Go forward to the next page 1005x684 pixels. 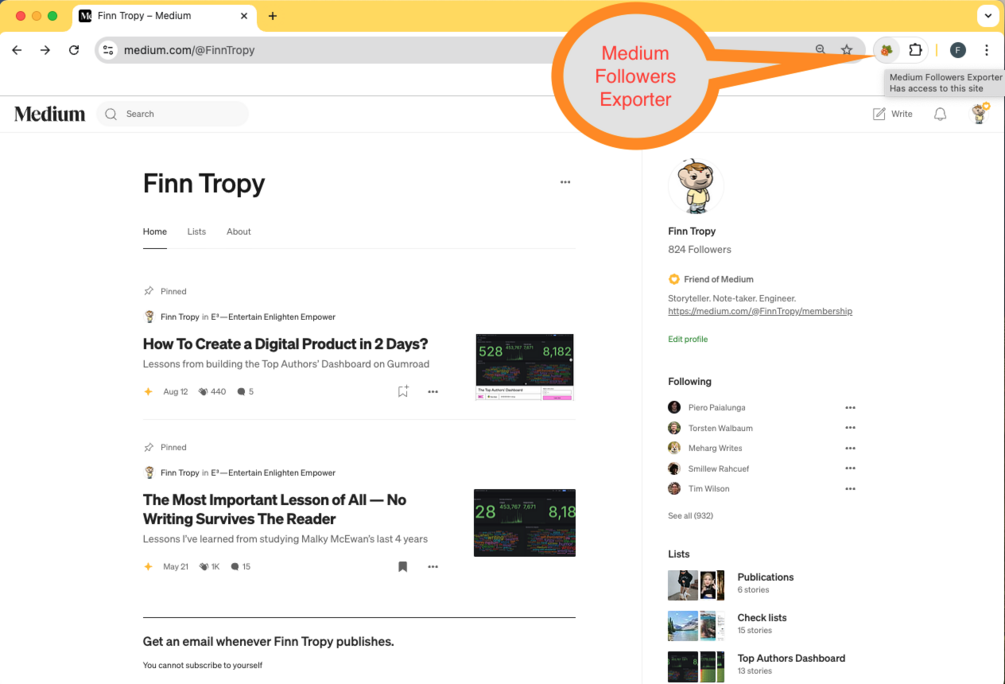point(45,50)
